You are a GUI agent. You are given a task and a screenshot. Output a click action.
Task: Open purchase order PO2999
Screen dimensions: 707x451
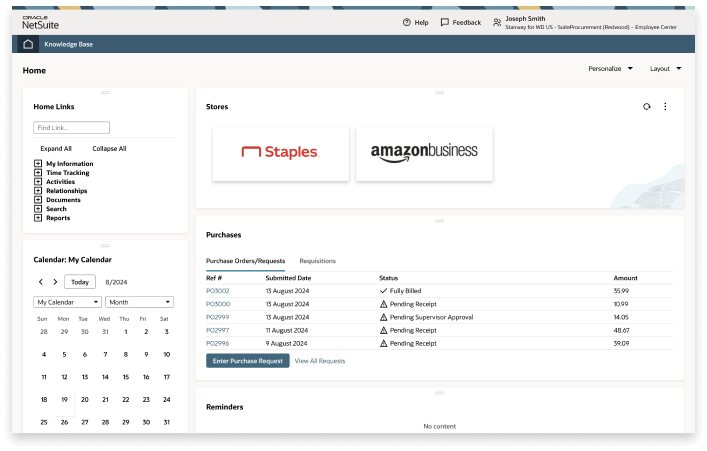click(x=217, y=317)
